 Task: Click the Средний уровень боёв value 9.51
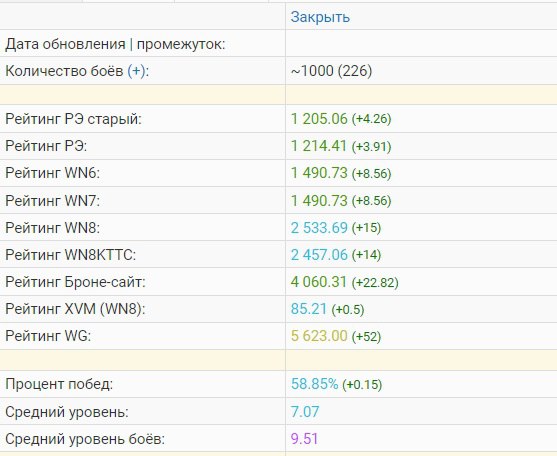[x=304, y=439]
